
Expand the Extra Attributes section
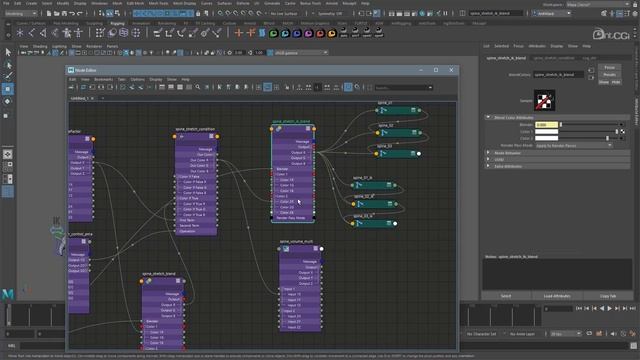pos(488,166)
